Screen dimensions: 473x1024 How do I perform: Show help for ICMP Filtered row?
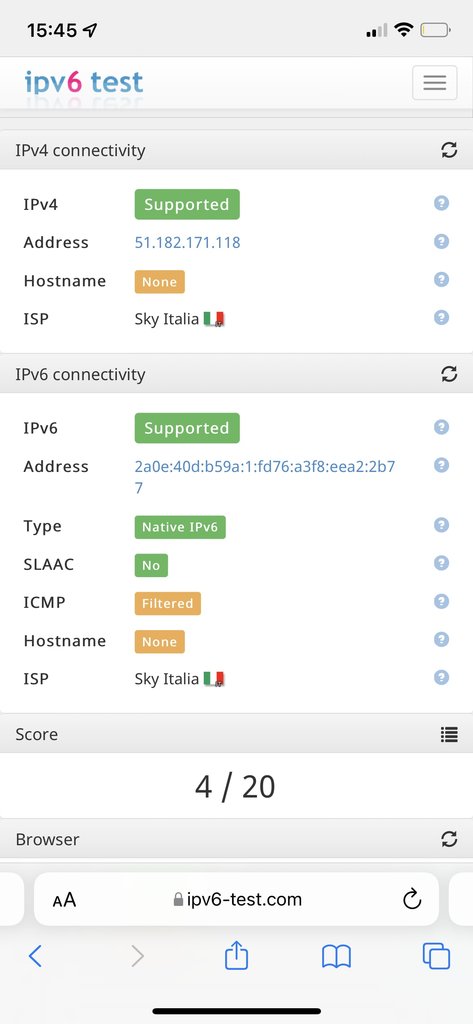tap(442, 601)
